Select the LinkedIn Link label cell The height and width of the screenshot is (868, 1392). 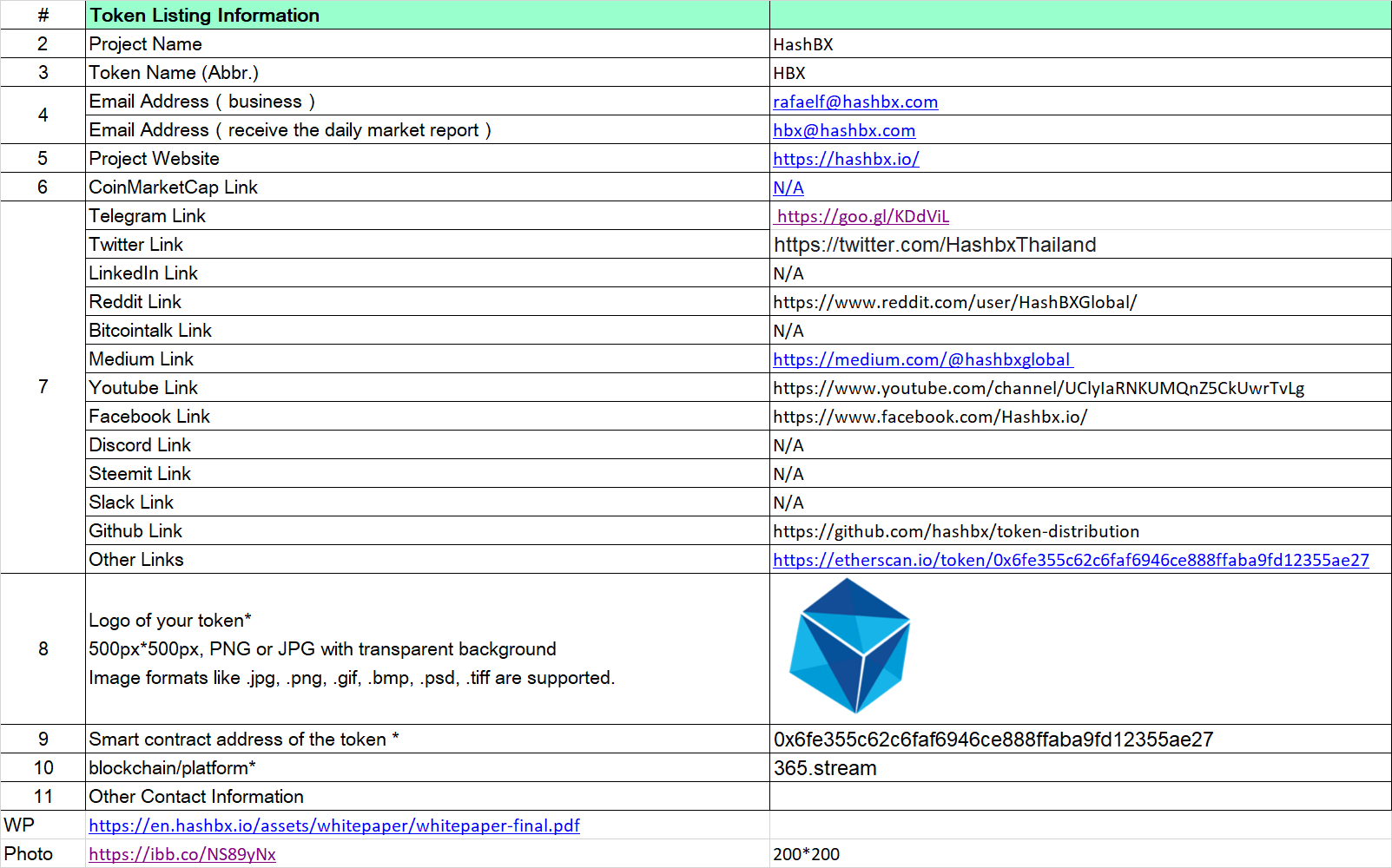coord(427,273)
